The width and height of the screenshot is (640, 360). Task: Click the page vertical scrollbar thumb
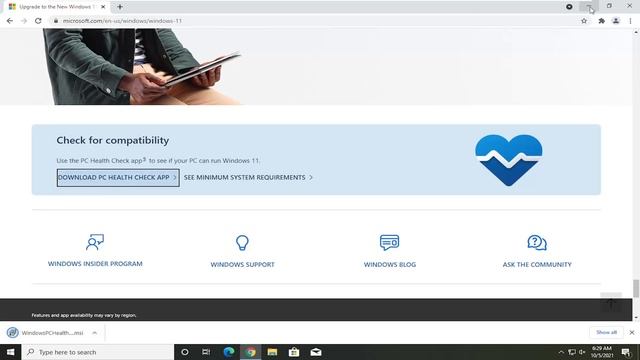click(x=636, y=289)
